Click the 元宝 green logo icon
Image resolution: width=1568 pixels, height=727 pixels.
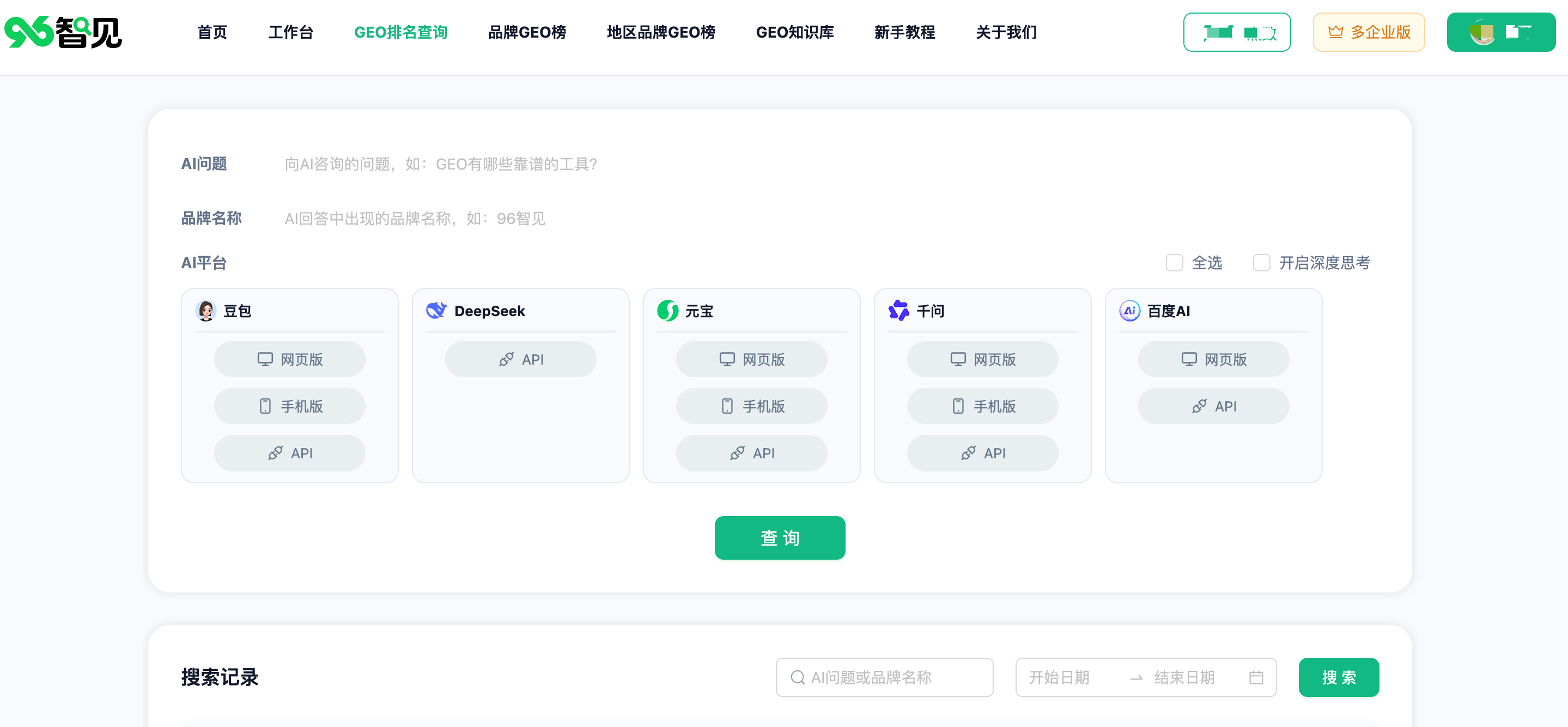(668, 311)
